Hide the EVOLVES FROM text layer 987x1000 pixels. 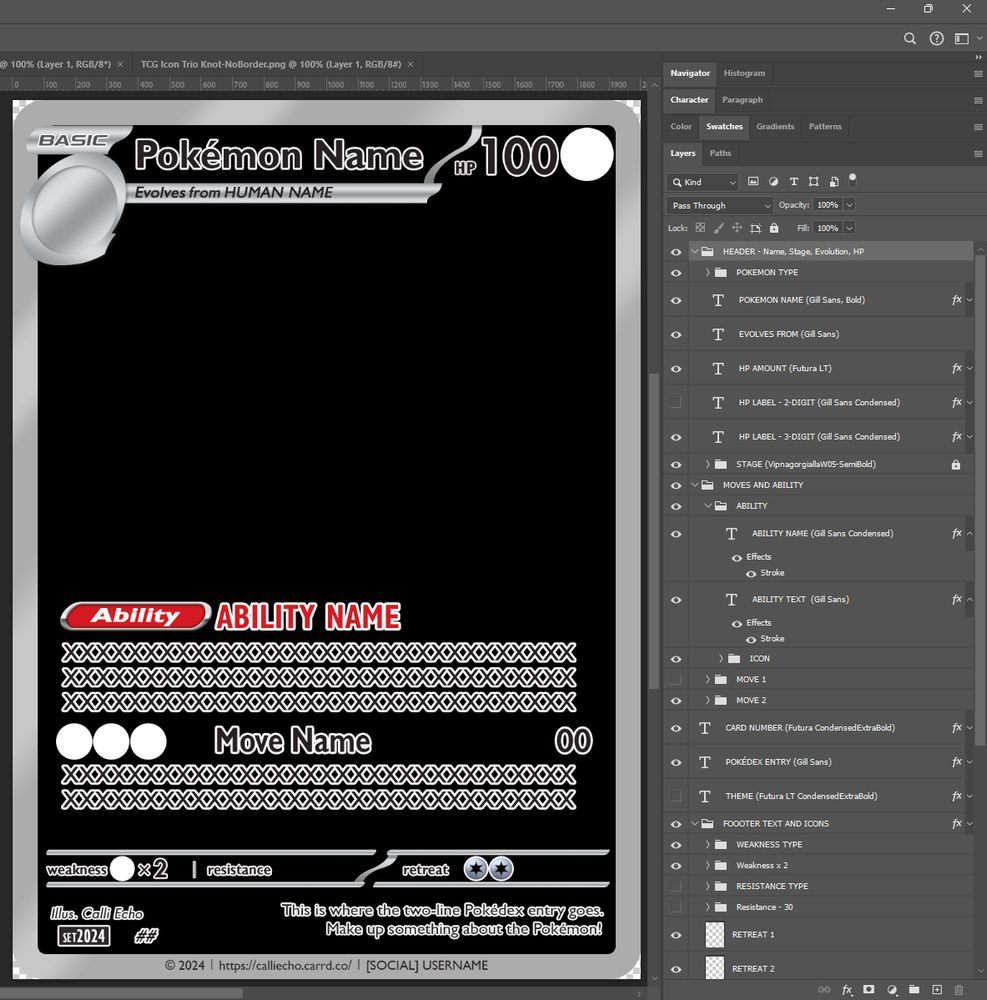pos(676,335)
